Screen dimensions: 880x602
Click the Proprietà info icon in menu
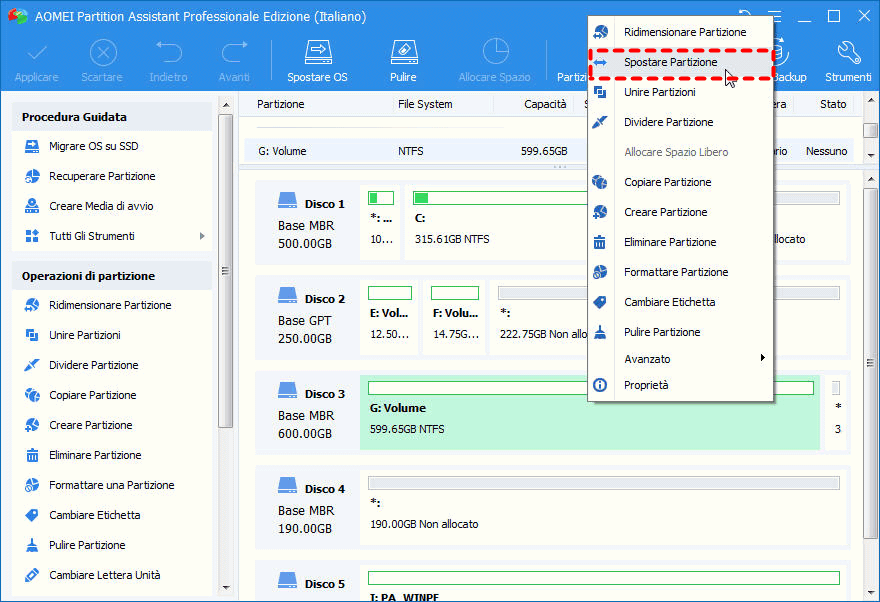point(600,385)
